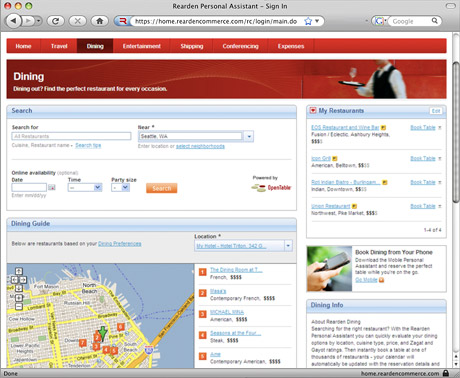Click the OpenTable logo
This screenshot has width=460, height=378.
(x=271, y=188)
